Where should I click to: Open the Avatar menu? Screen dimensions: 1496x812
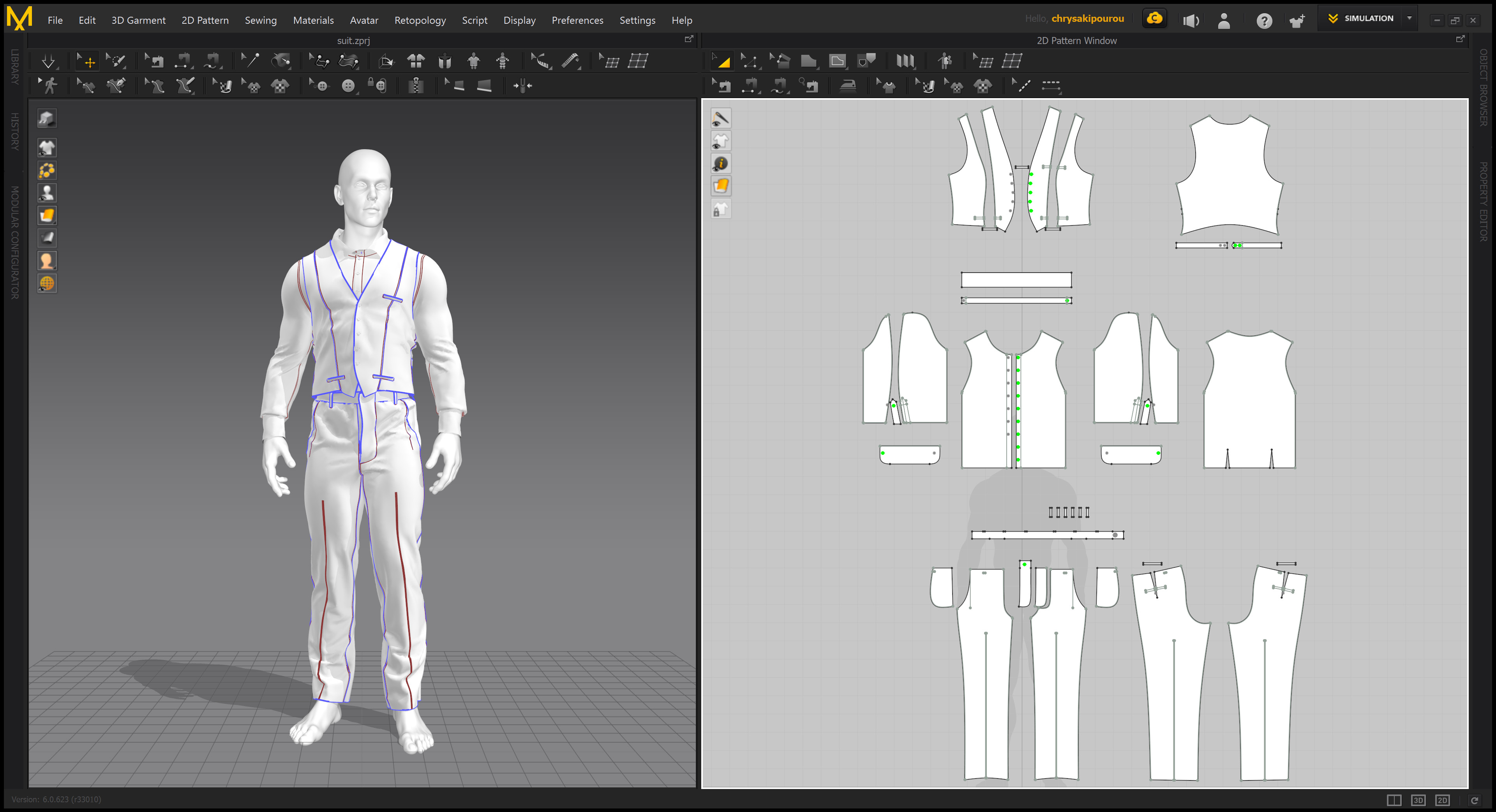pos(364,20)
